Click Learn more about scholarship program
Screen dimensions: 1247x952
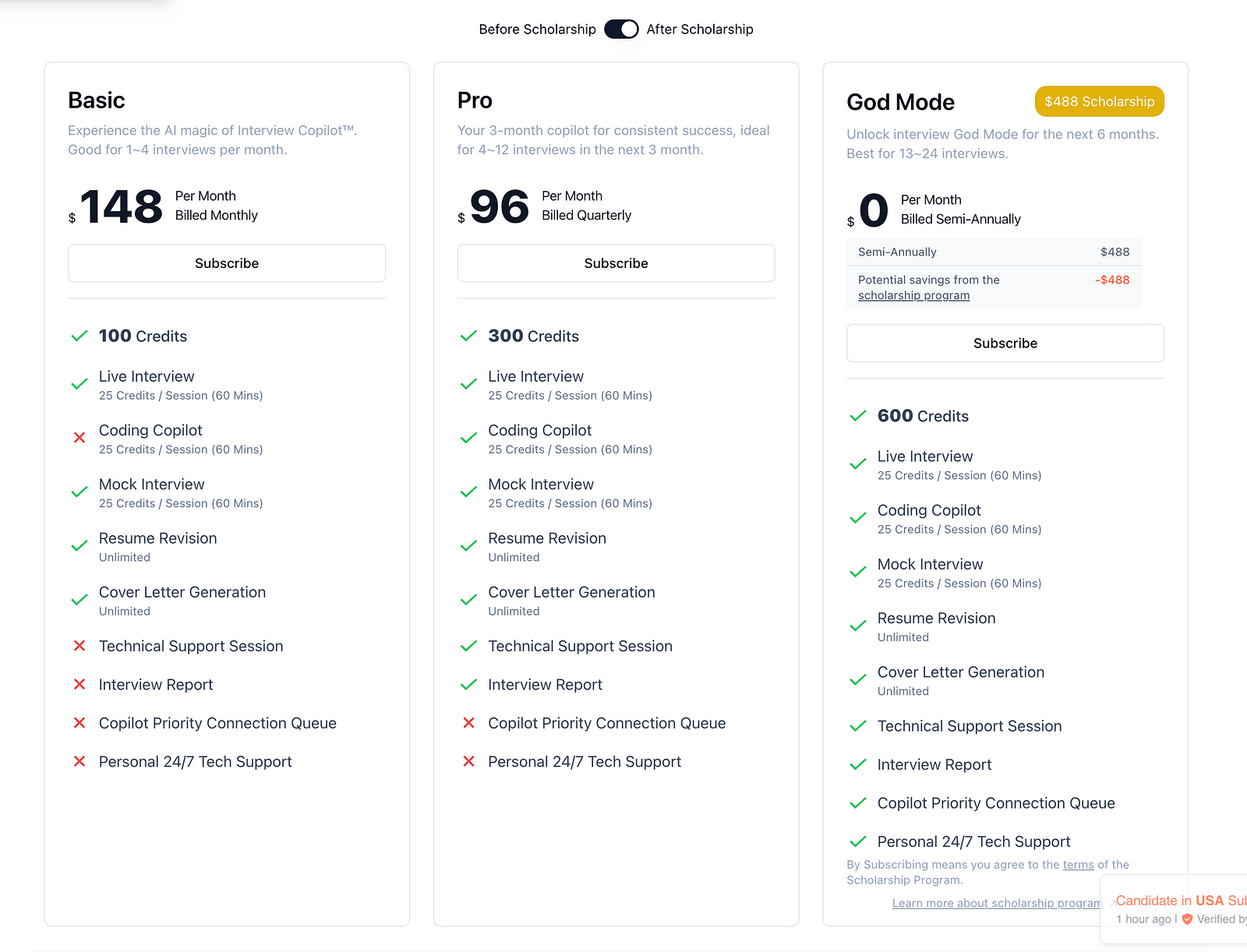click(997, 903)
